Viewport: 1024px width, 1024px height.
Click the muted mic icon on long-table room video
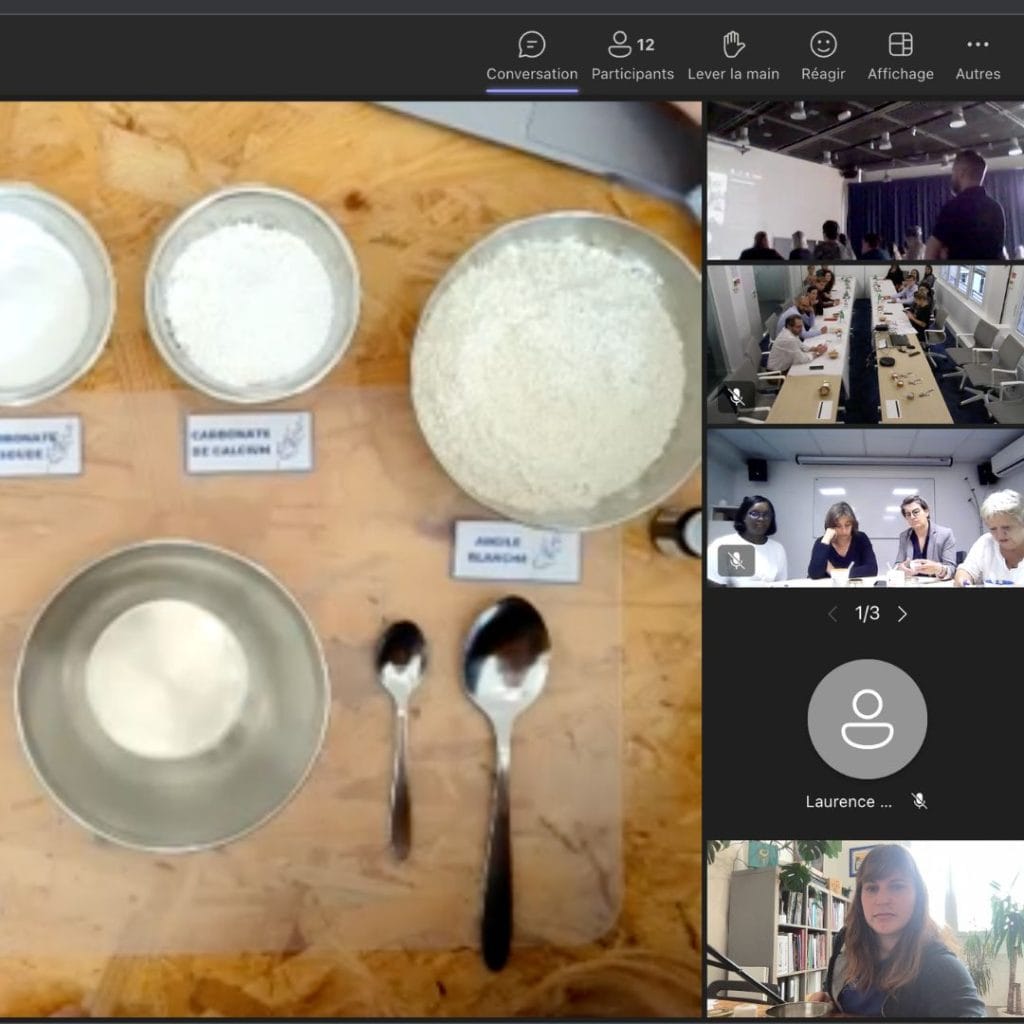tap(736, 396)
